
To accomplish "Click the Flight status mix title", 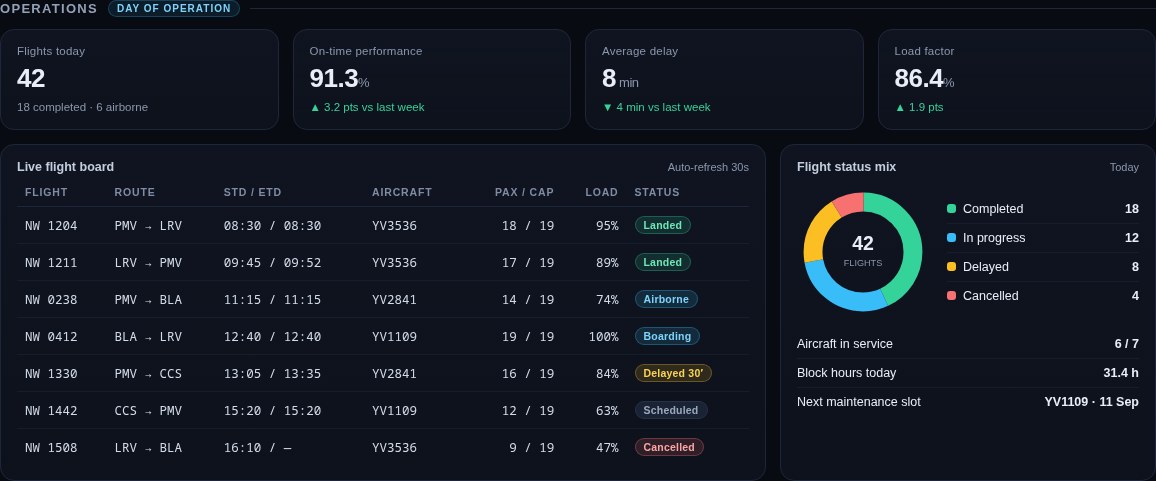I will pos(846,167).
